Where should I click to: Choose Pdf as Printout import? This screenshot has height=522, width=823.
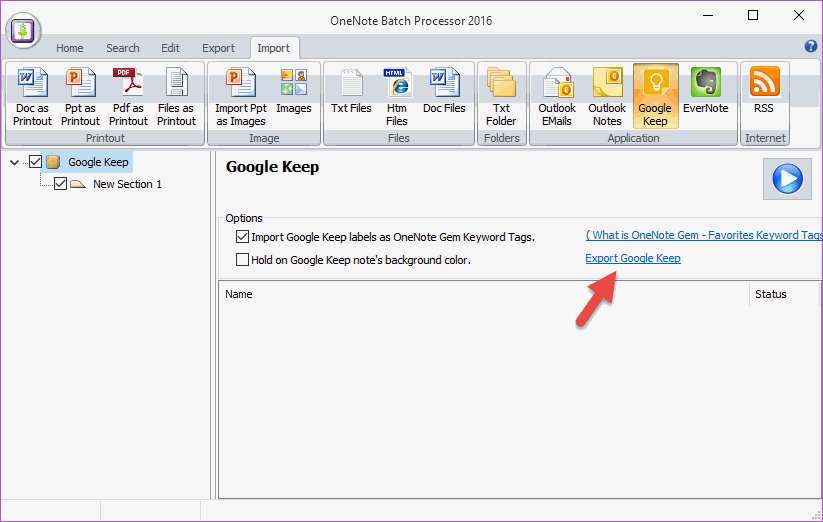click(x=128, y=97)
